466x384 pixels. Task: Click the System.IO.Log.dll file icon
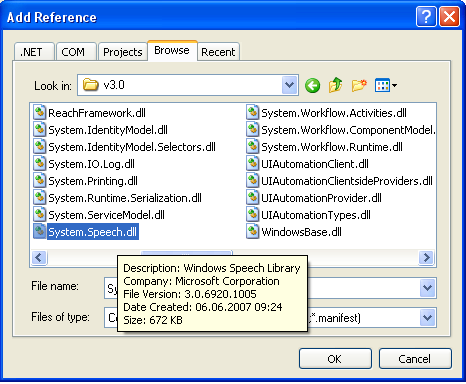tap(39, 163)
